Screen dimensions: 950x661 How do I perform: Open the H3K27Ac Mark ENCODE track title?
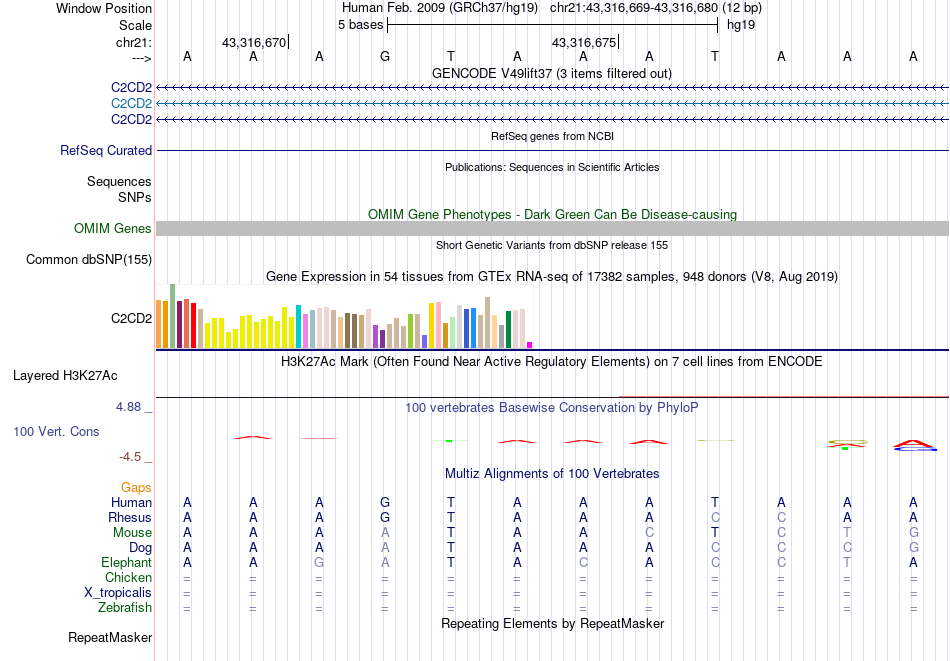[552, 362]
